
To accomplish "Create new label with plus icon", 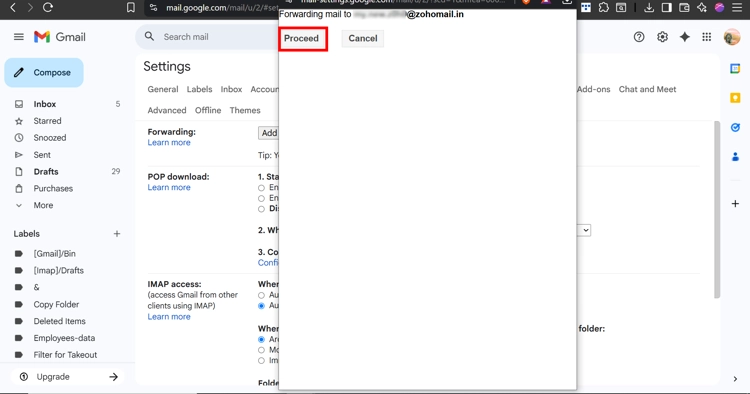I will coord(117,234).
